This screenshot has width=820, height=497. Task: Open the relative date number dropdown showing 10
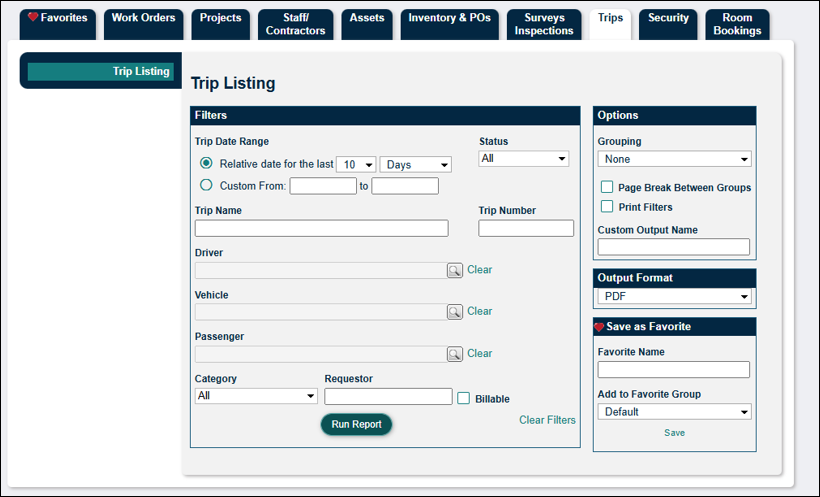click(x=356, y=164)
